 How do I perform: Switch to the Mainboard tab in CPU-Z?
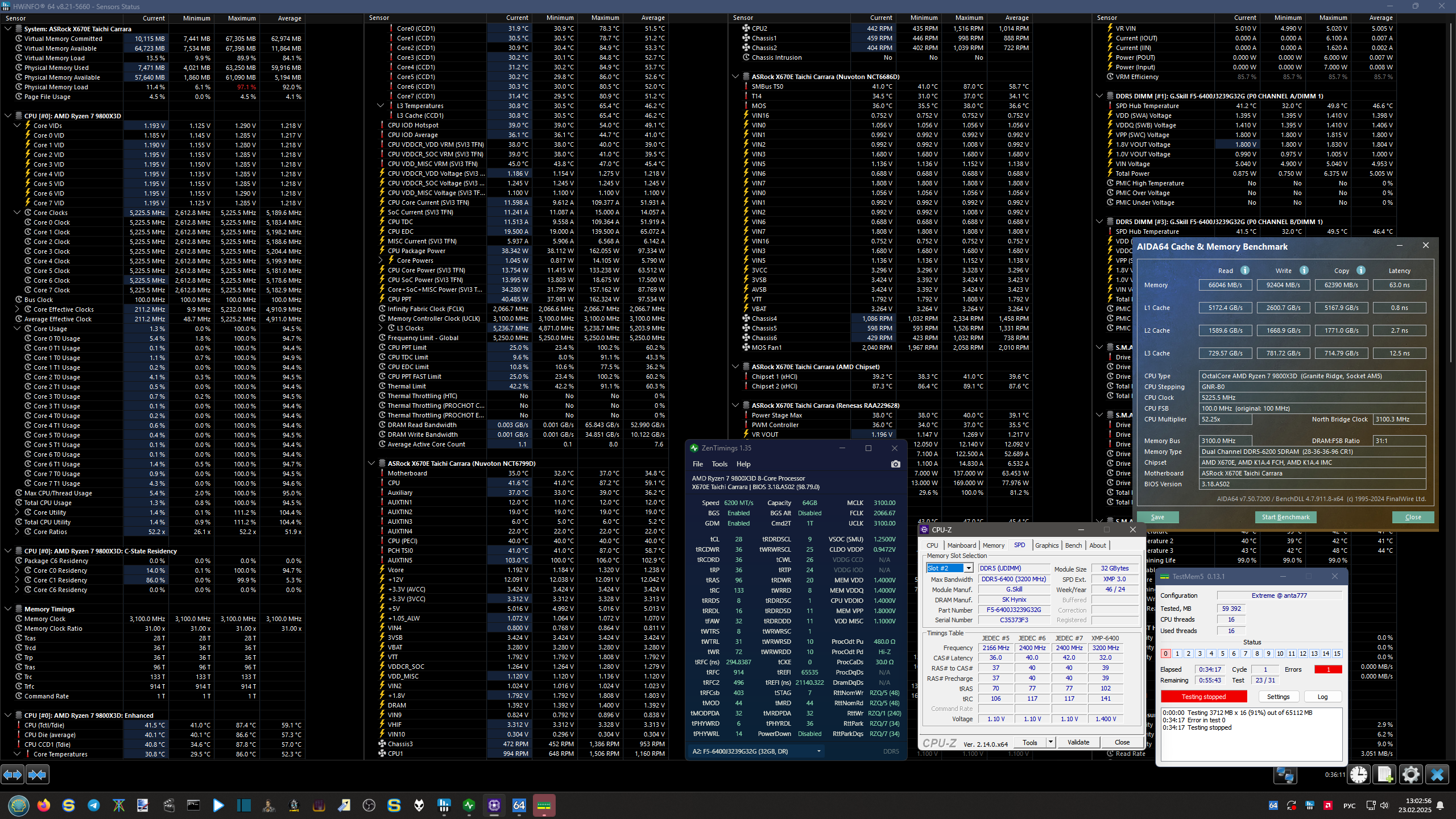click(962, 545)
